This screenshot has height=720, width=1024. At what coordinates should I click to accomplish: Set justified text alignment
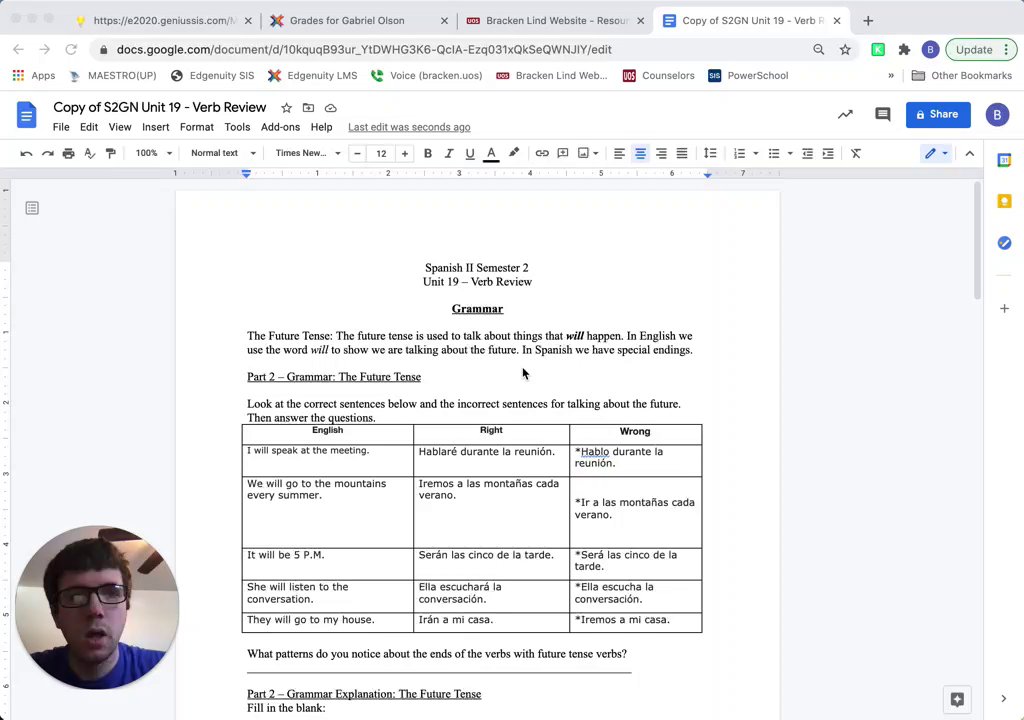coord(682,154)
